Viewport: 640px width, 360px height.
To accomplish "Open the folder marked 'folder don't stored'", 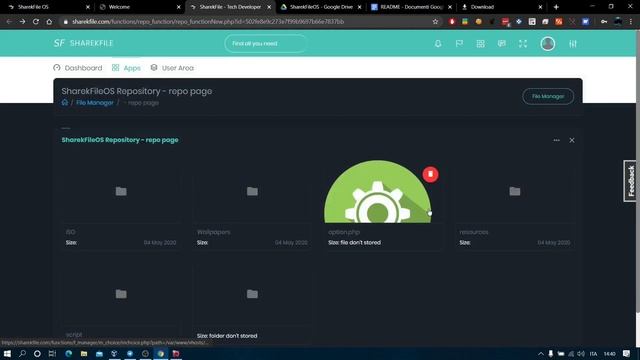I will pos(252,294).
